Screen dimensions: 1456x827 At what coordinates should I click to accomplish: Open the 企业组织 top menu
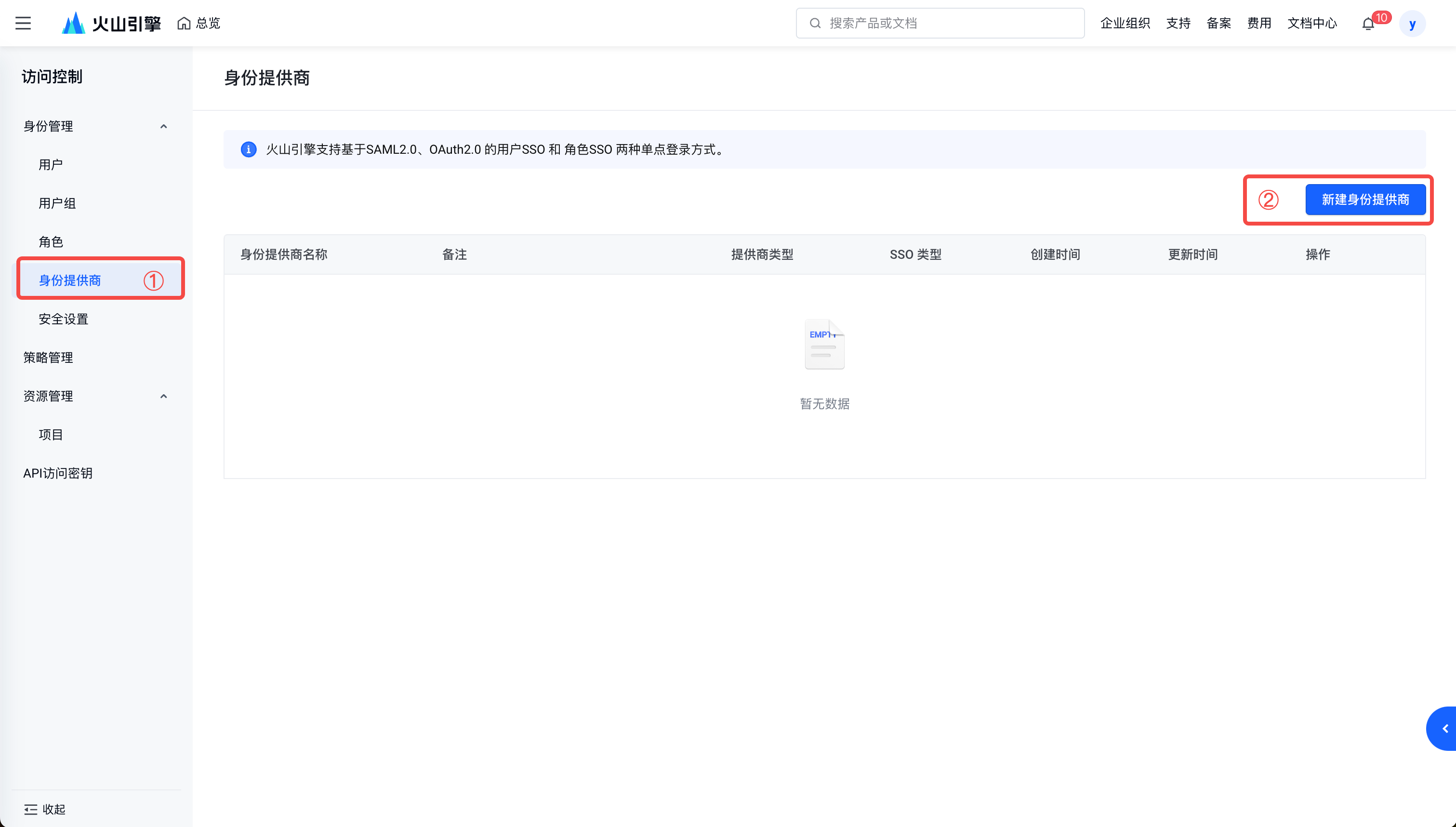pos(1125,23)
